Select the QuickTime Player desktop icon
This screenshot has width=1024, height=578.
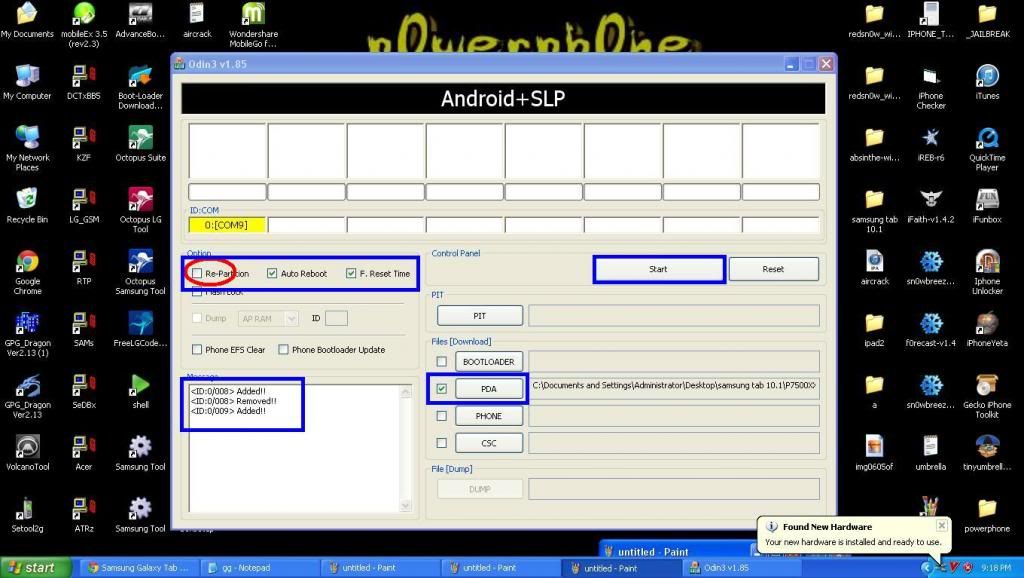click(x=987, y=148)
